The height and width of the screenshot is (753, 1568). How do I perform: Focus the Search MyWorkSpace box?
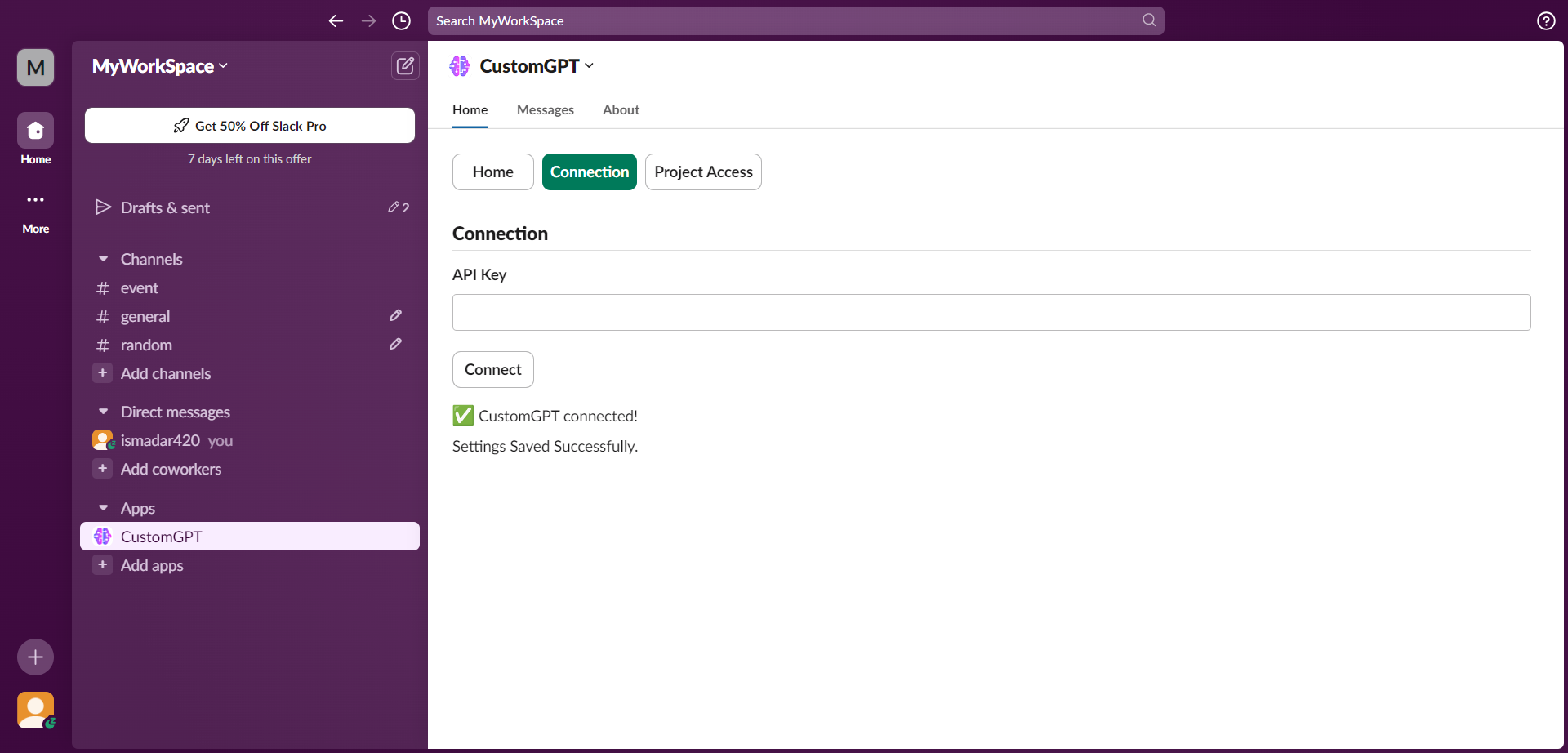point(796,20)
